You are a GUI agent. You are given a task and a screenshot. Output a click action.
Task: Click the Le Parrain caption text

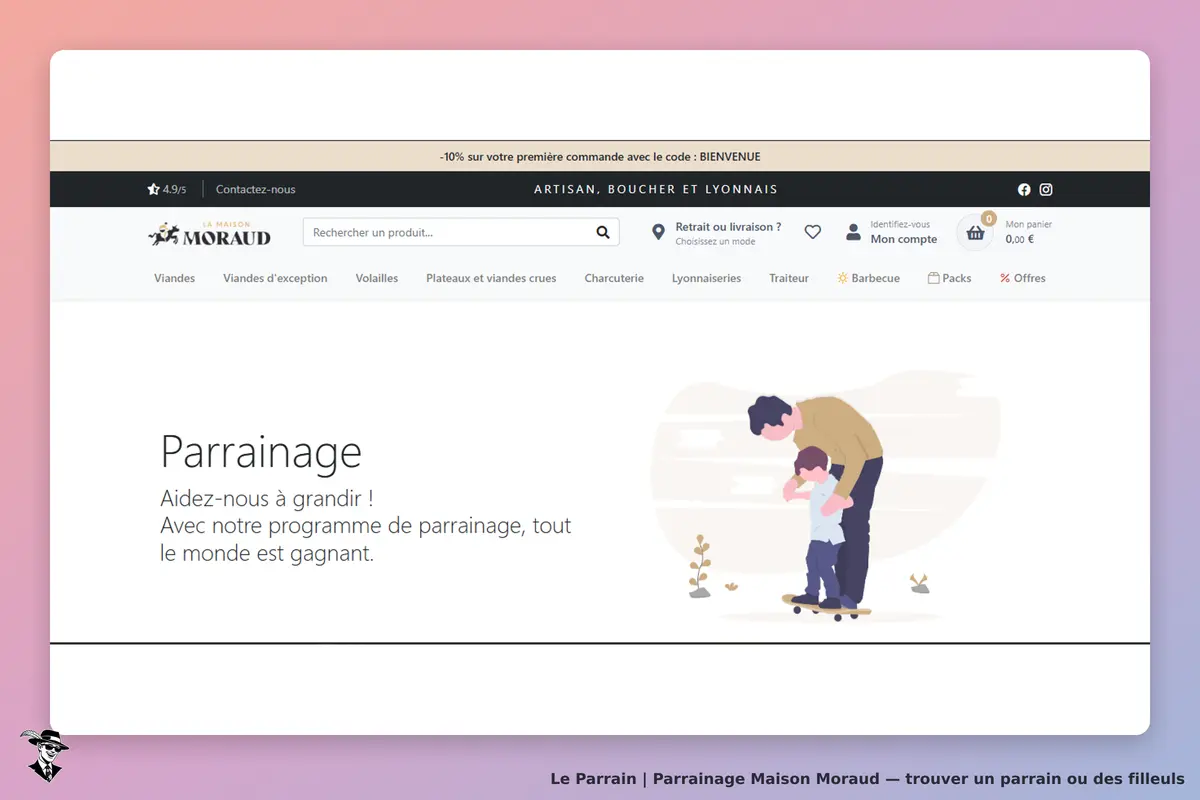868,778
